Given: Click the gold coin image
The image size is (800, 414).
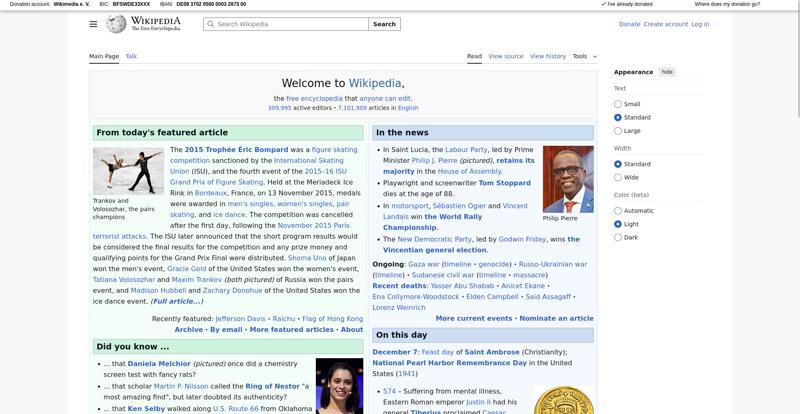Looking at the screenshot, I should click(563, 402).
